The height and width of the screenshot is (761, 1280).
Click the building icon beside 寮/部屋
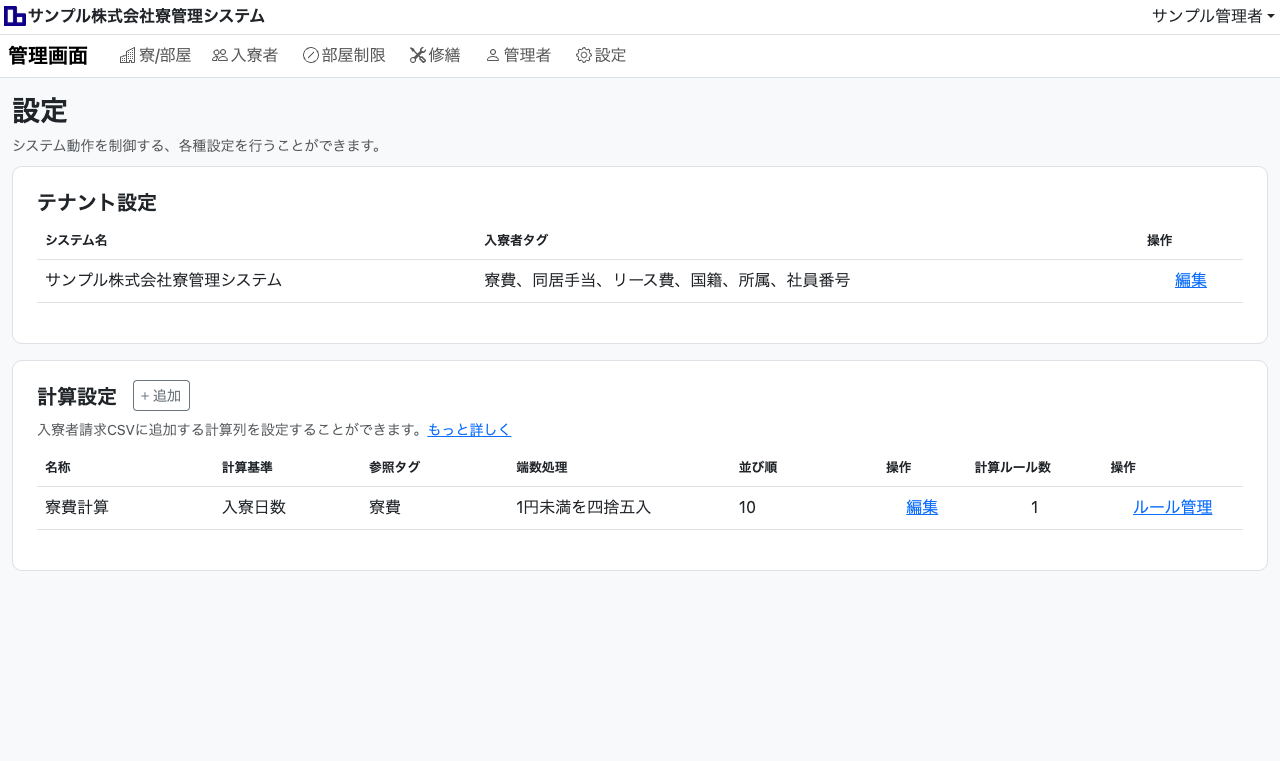click(x=127, y=56)
